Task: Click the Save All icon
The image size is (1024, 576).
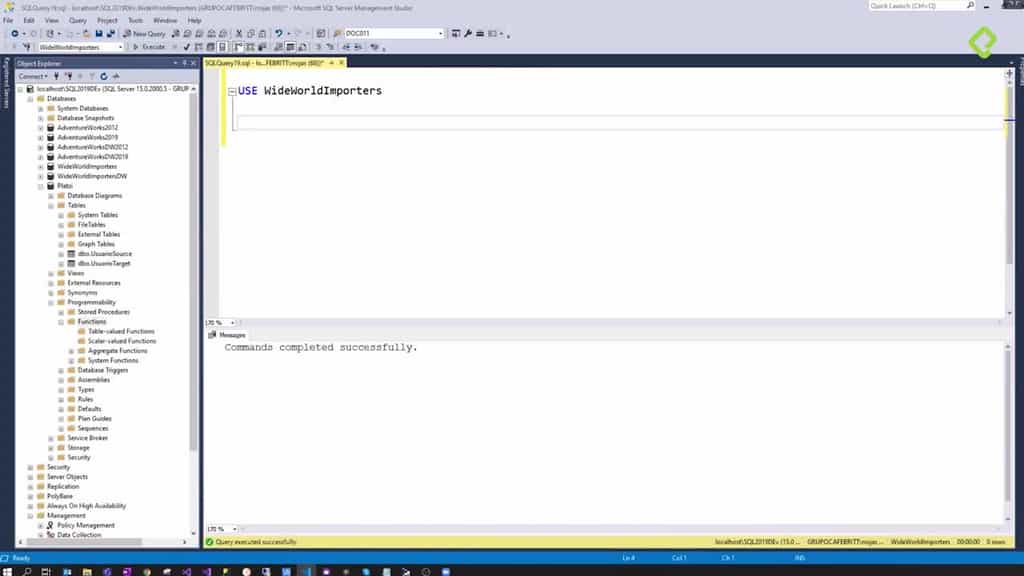Action: pos(110,33)
